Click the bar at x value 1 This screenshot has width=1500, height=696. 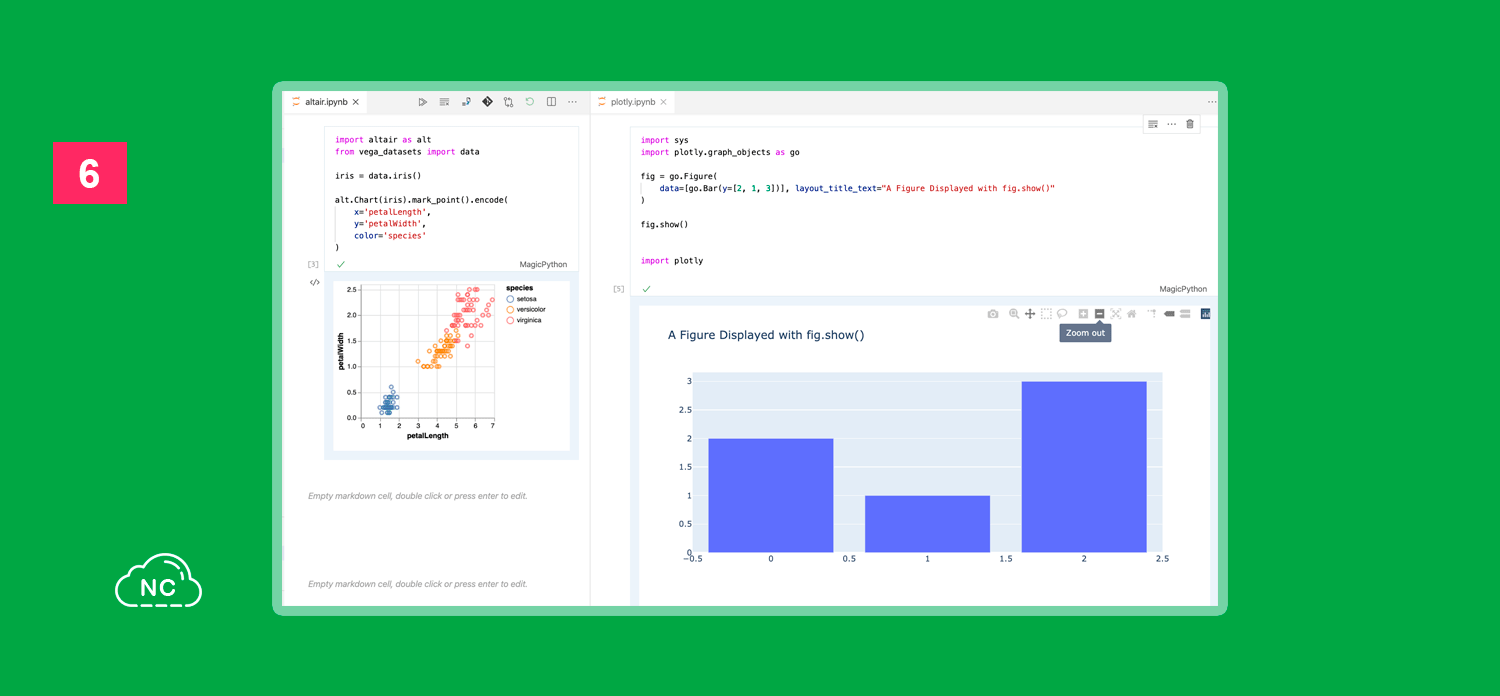coord(927,524)
